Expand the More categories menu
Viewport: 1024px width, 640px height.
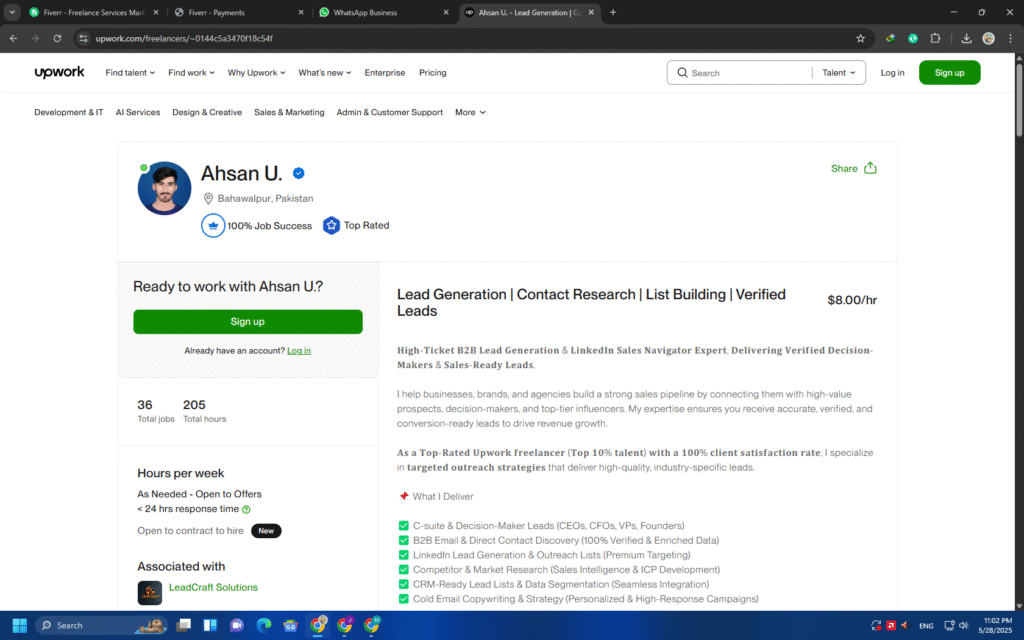[470, 113]
